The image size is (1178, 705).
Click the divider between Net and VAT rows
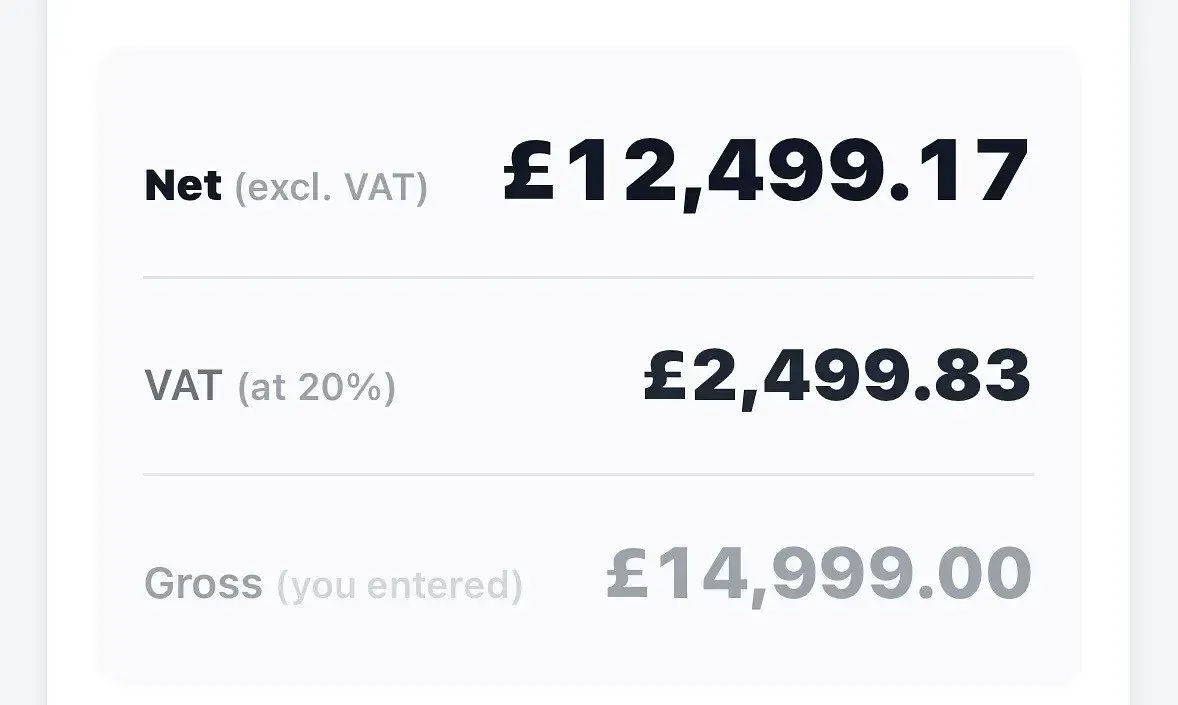588,277
